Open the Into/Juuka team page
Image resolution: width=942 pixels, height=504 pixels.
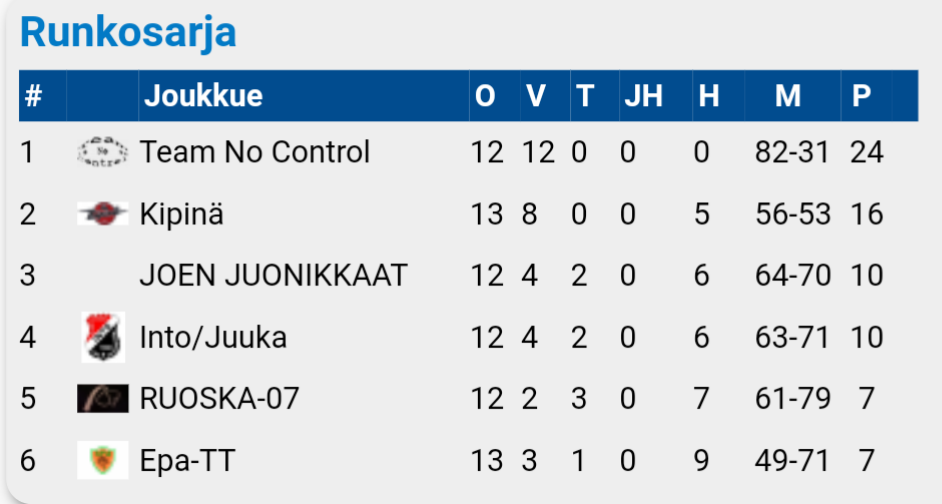(x=213, y=337)
